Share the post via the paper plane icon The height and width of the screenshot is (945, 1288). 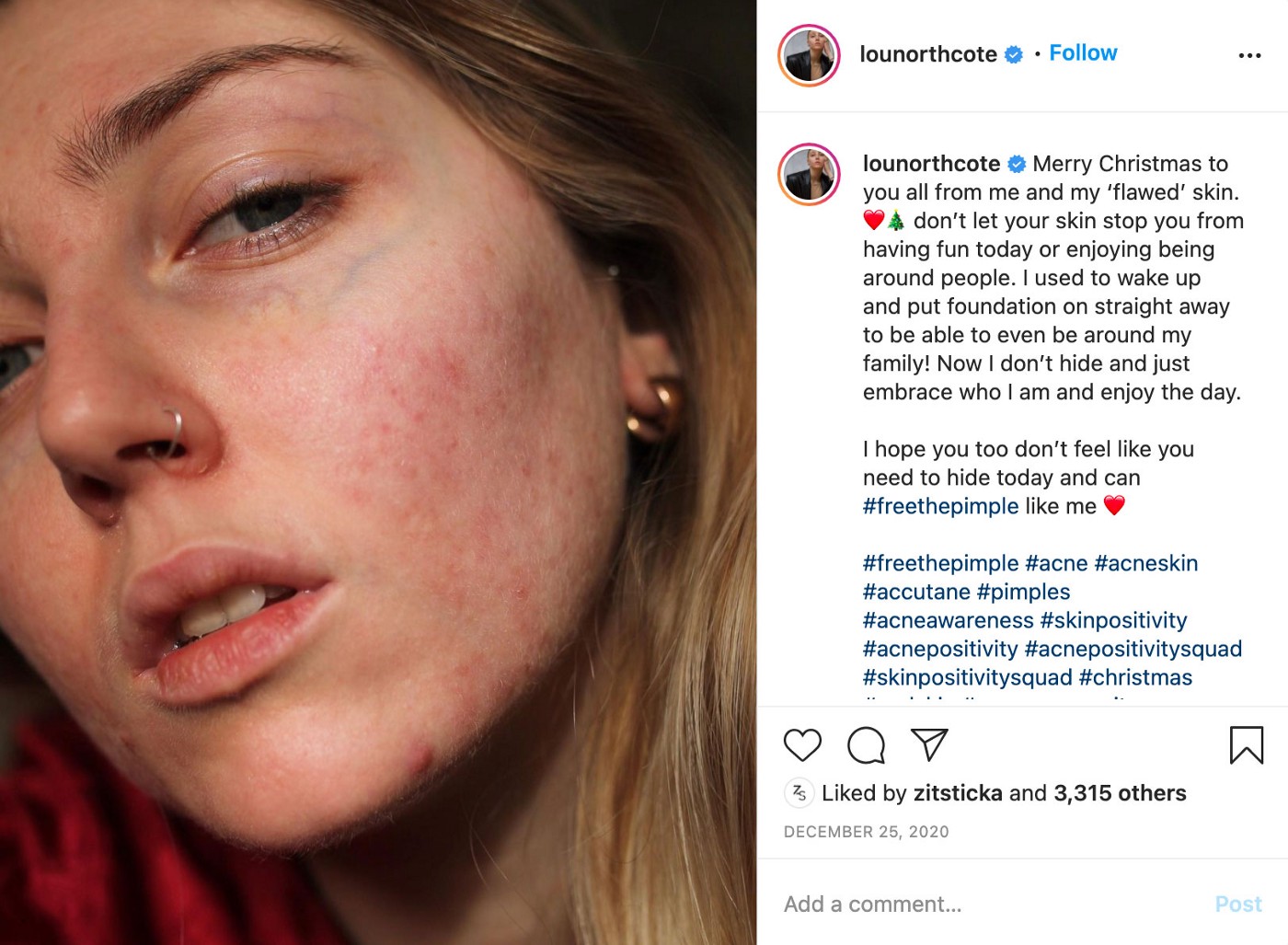point(930,744)
